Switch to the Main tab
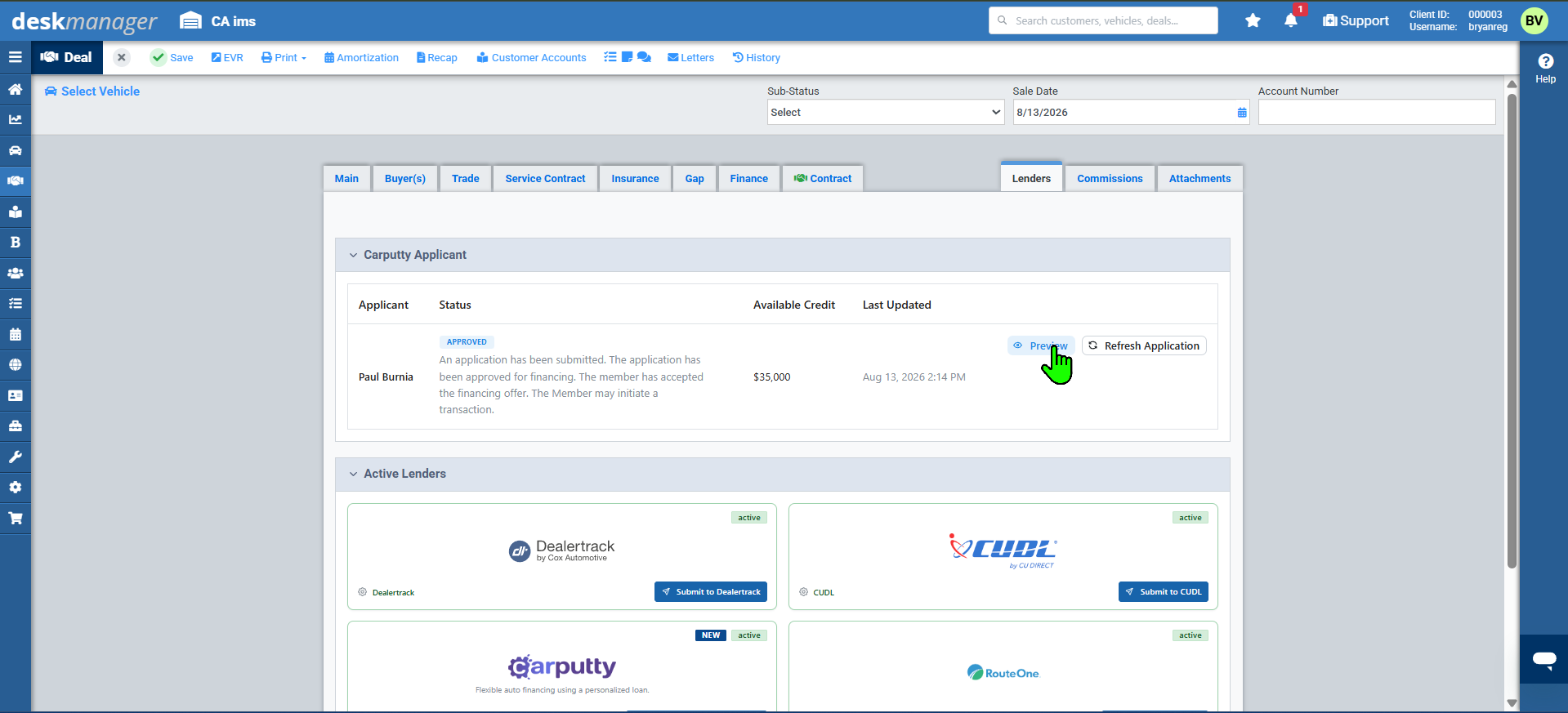This screenshot has height=713, width=1568. click(x=346, y=179)
